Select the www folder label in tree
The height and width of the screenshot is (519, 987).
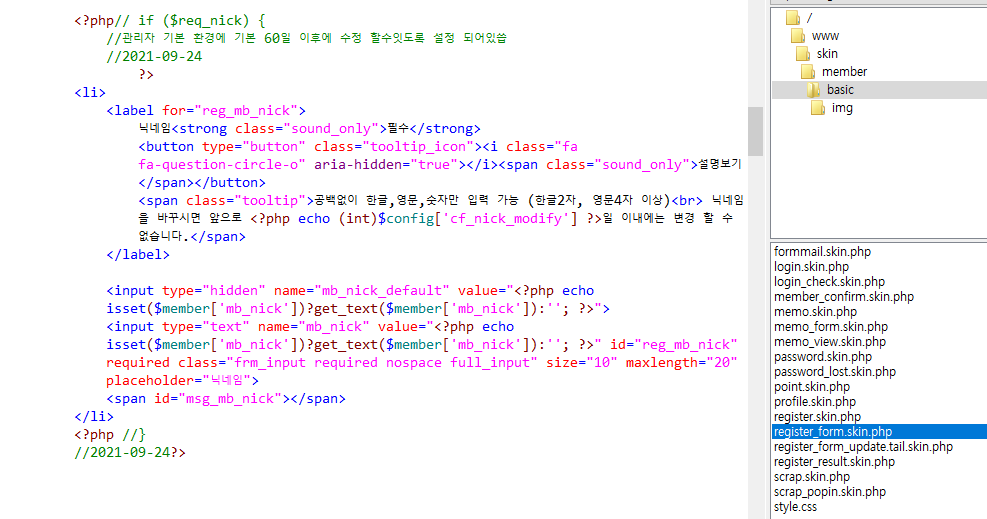pyautogui.click(x=825, y=36)
